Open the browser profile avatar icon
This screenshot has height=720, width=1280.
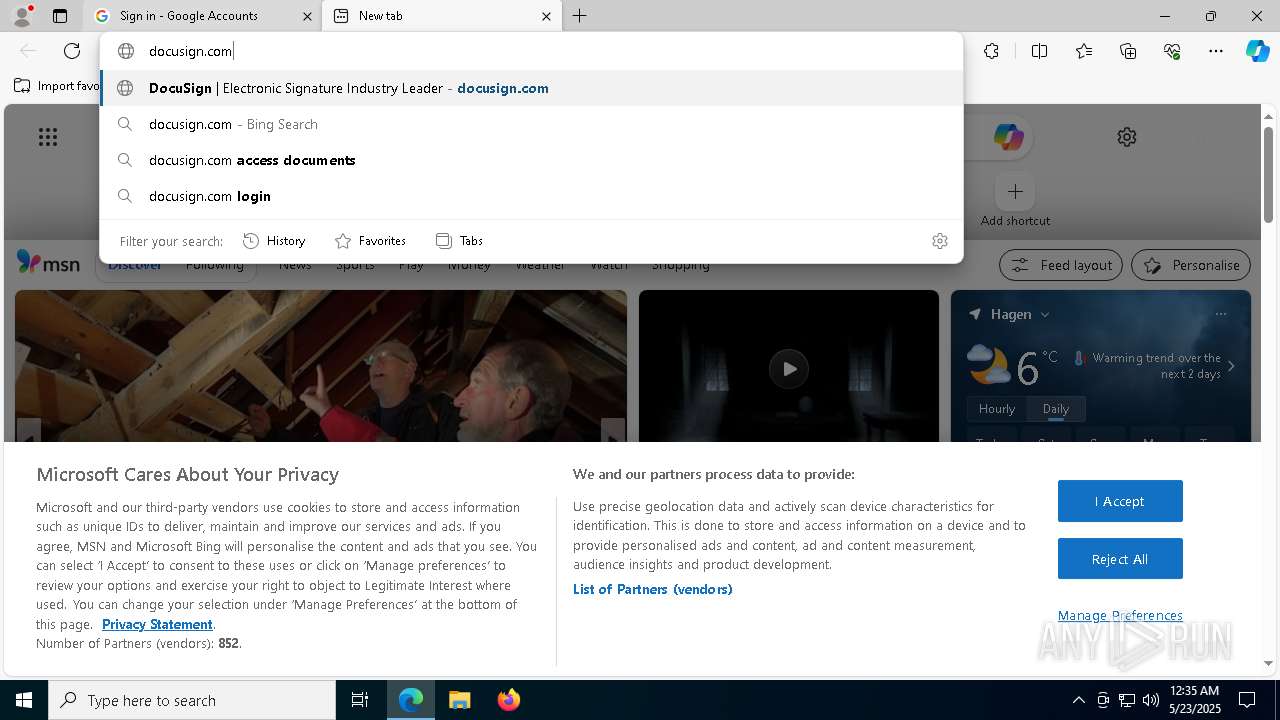point(22,16)
